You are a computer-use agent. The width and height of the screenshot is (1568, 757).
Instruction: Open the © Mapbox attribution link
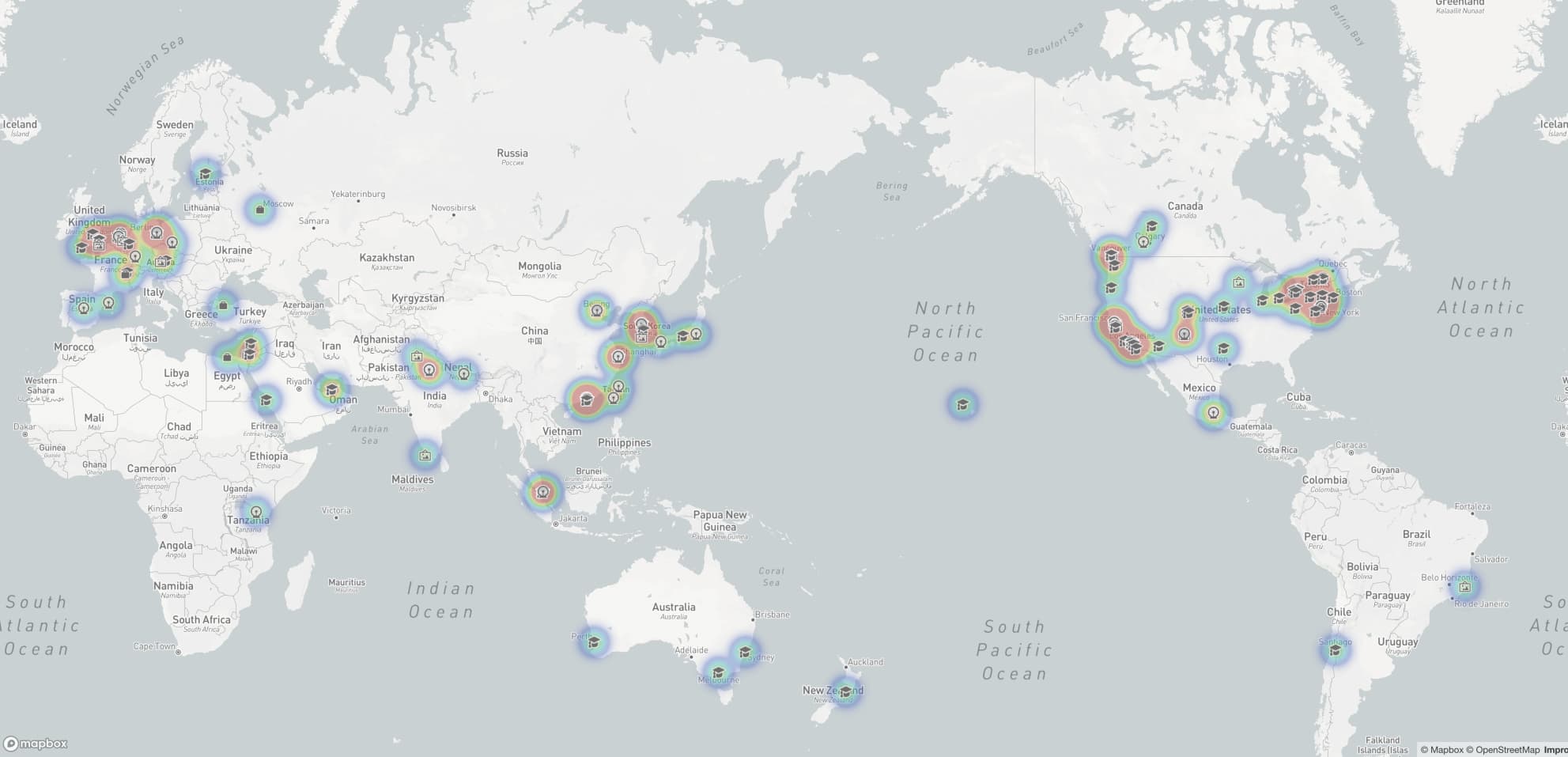tap(1441, 750)
